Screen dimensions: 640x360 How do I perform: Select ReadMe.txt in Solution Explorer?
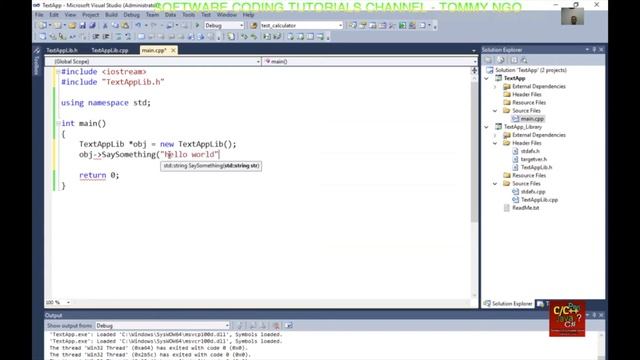point(526,208)
